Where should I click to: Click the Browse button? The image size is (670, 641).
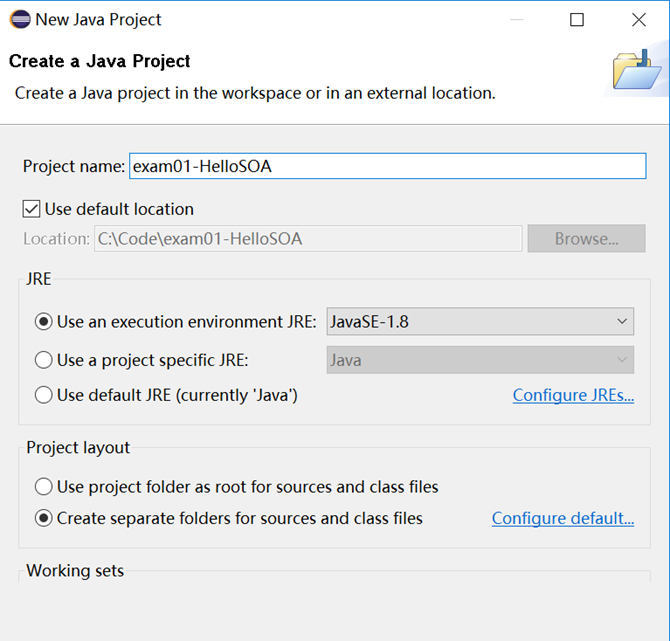(x=586, y=239)
